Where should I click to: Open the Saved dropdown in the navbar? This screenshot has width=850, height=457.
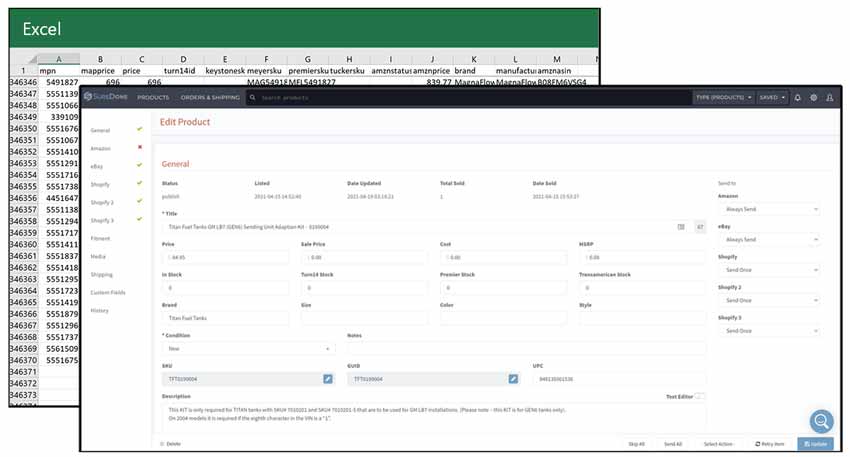[772, 98]
